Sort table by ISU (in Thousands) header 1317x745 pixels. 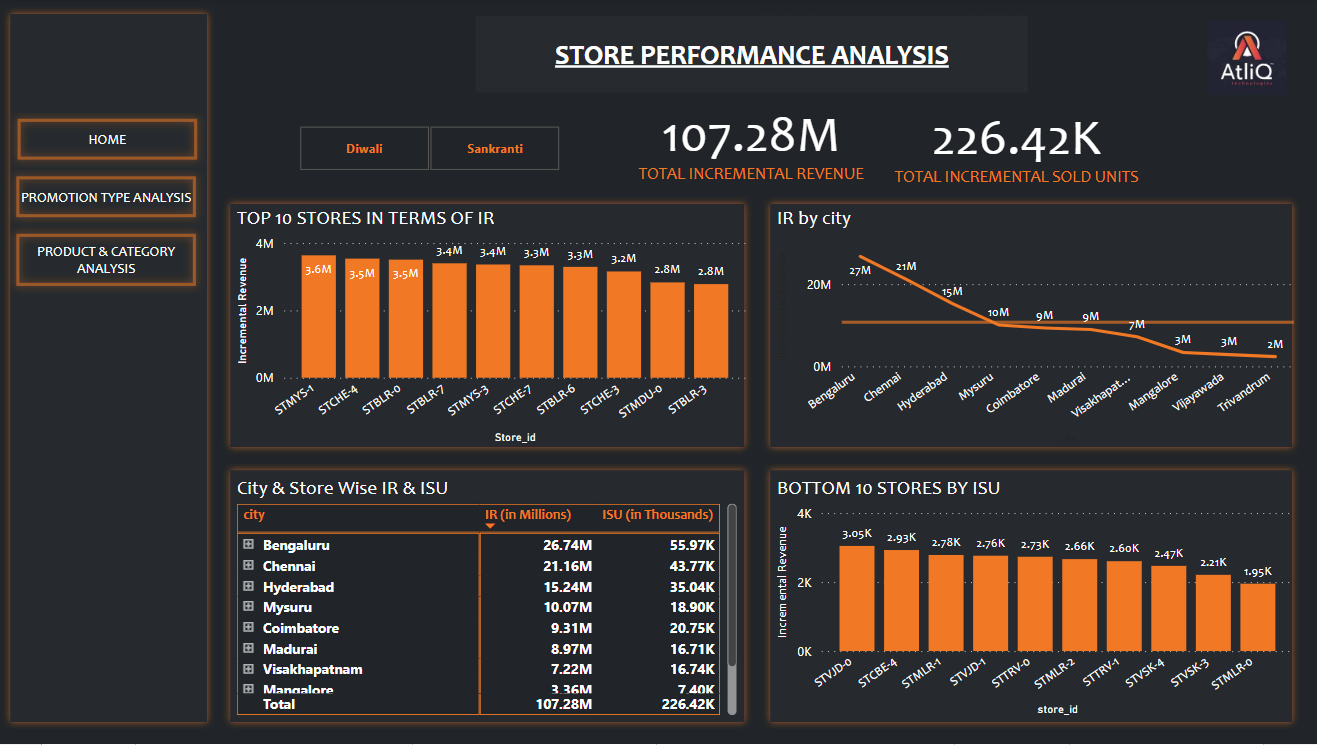click(657, 515)
